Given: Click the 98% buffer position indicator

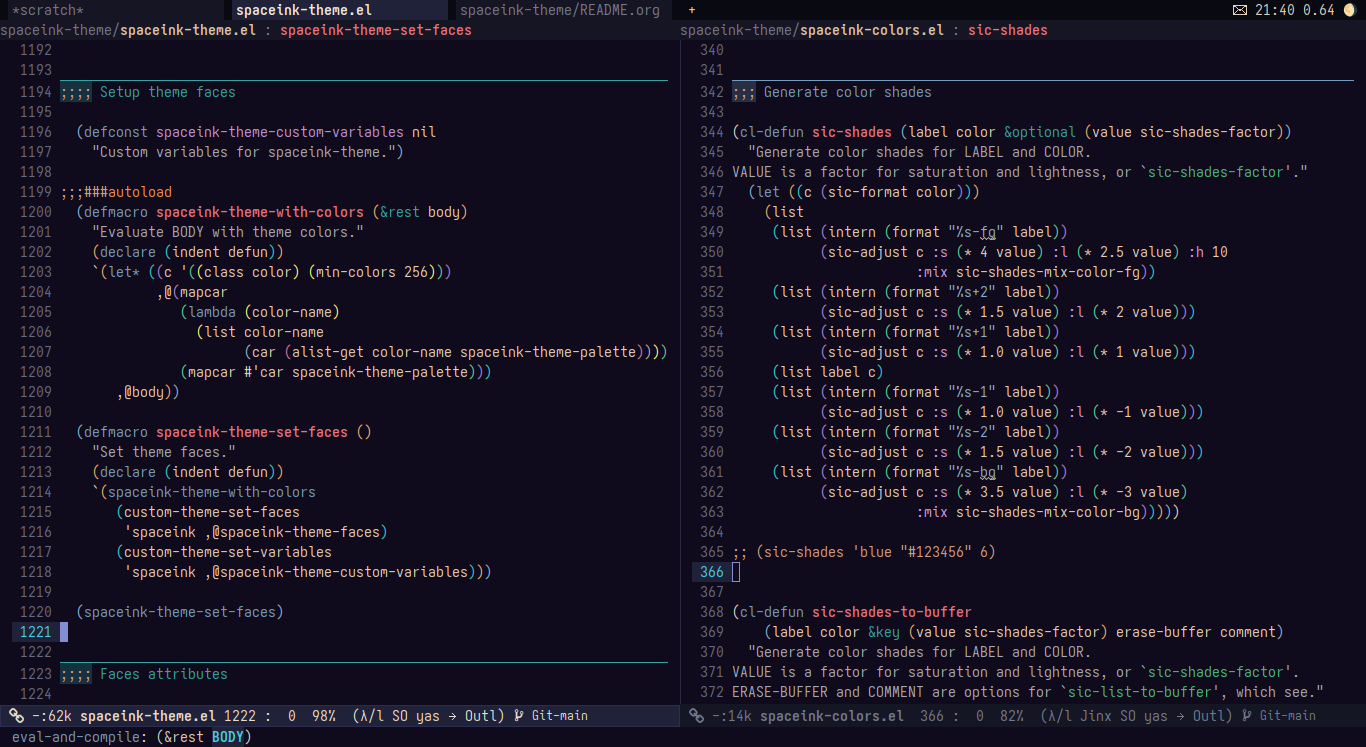Looking at the screenshot, I should point(324,716).
